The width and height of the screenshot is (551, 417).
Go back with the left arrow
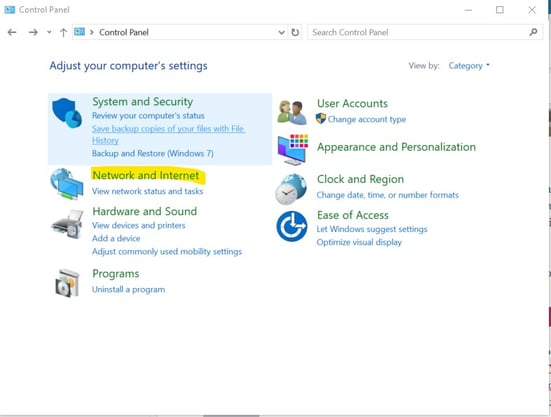[x=12, y=32]
